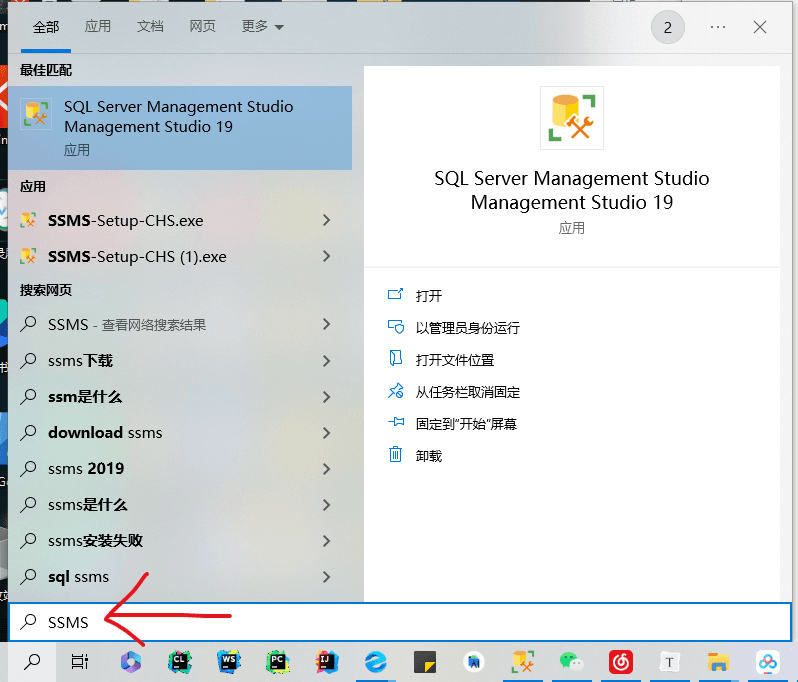Select the 'ssms下载' suggestion
The width and height of the screenshot is (798, 682).
(180, 361)
